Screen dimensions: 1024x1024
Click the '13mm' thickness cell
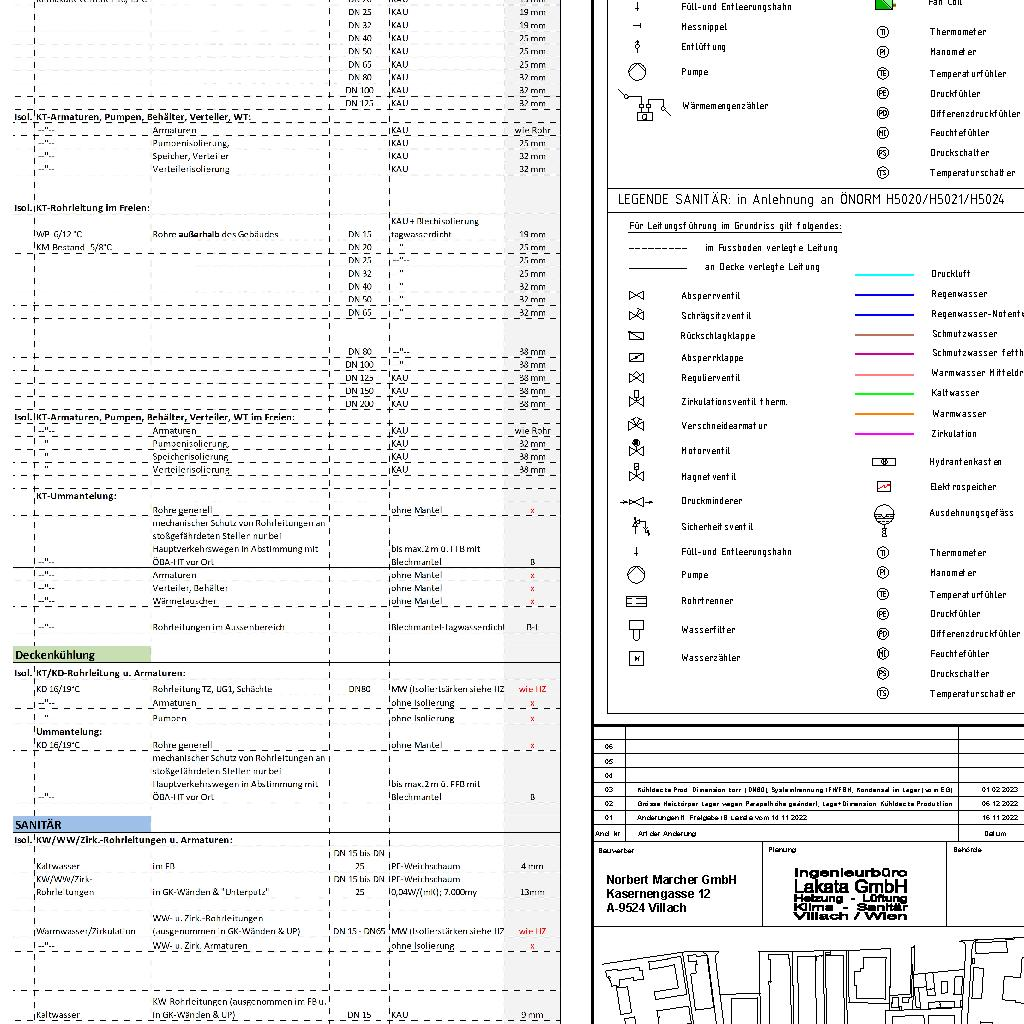[x=532, y=892]
